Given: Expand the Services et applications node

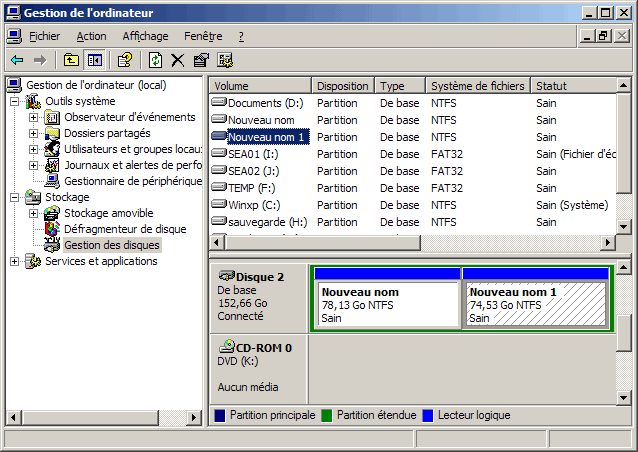Looking at the screenshot, I should pos(14,261).
